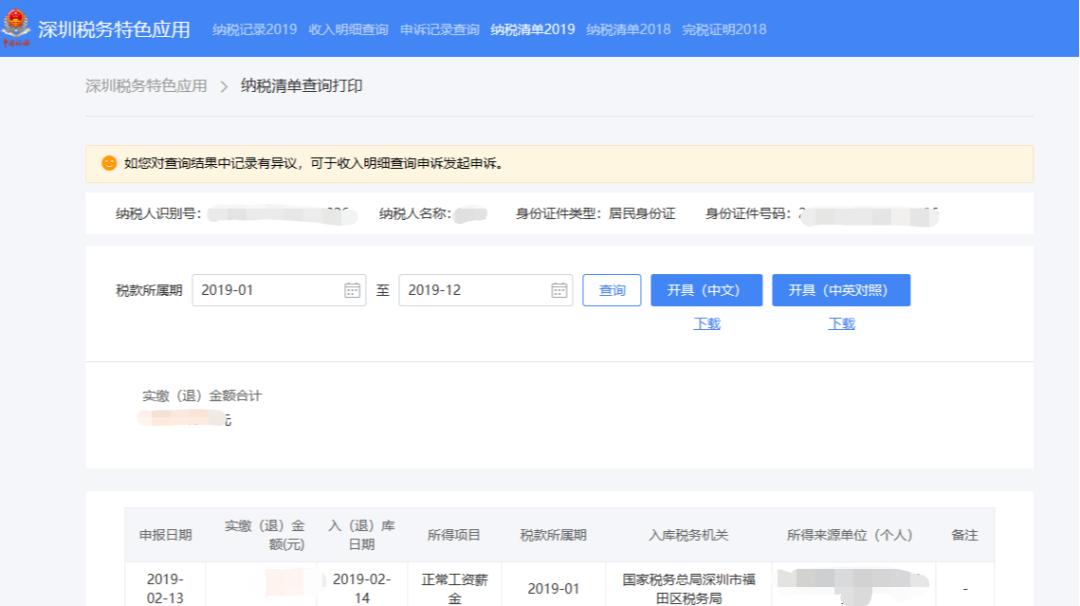The width and height of the screenshot is (1080, 606).
Task: Click the Shenzhen tax emblem logo
Action: point(16,28)
